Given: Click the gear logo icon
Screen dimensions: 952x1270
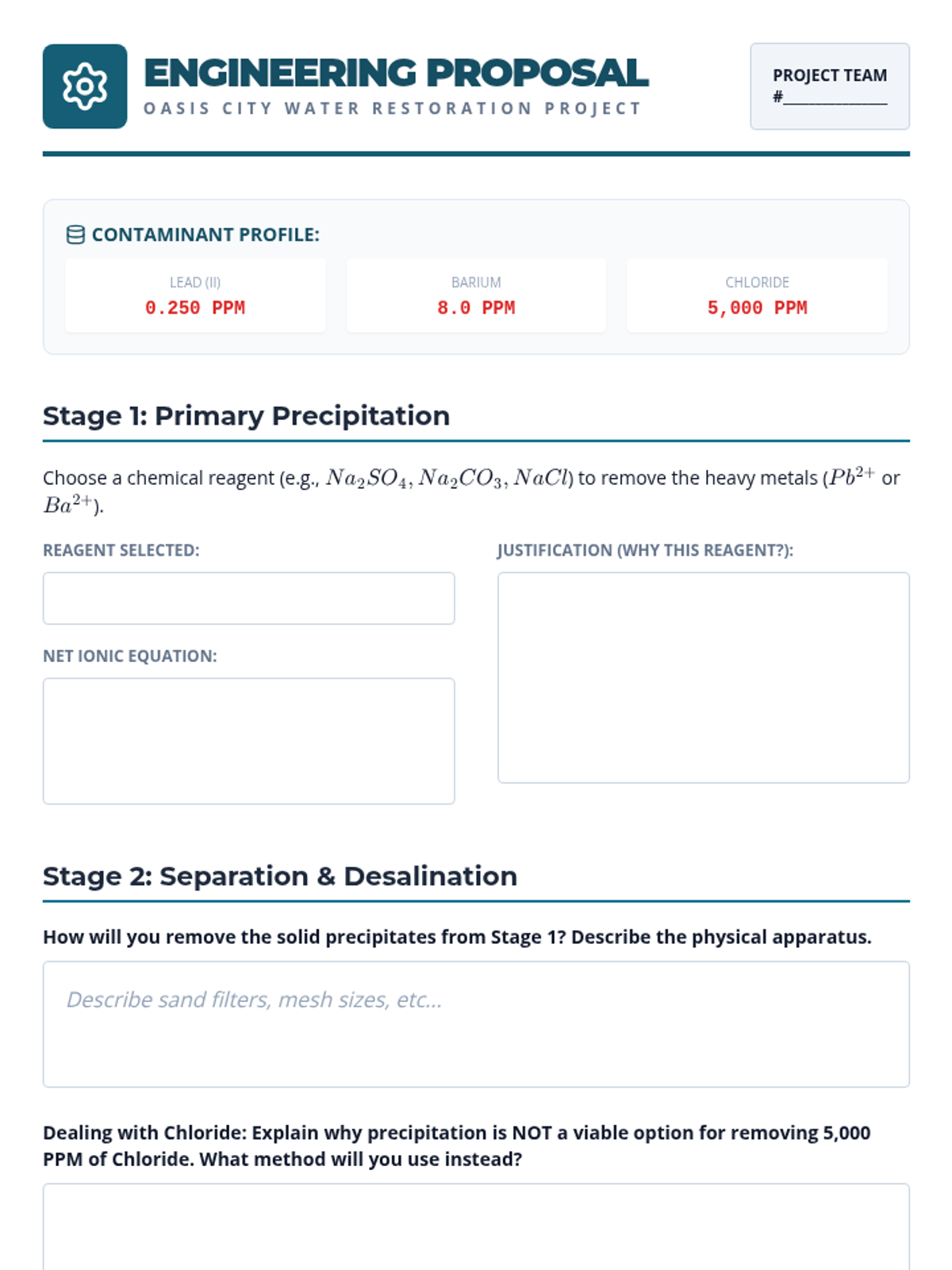Looking at the screenshot, I should (x=85, y=87).
